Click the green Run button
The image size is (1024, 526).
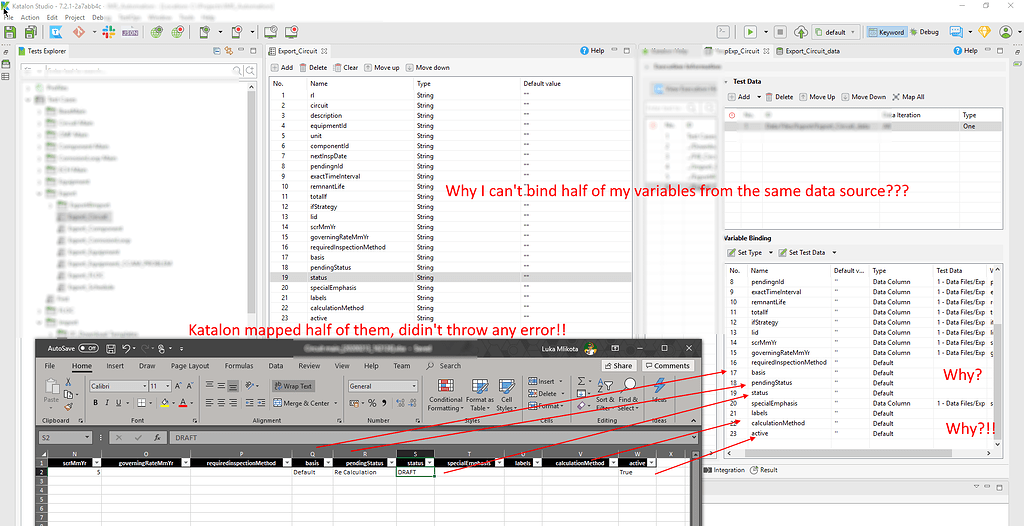click(750, 31)
